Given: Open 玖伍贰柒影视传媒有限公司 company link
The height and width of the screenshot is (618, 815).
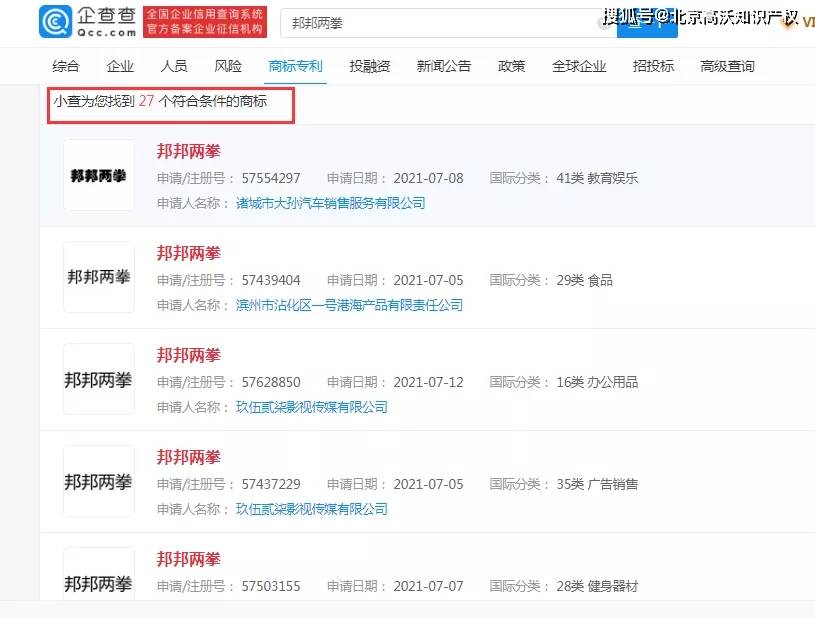Looking at the screenshot, I should 313,408.
